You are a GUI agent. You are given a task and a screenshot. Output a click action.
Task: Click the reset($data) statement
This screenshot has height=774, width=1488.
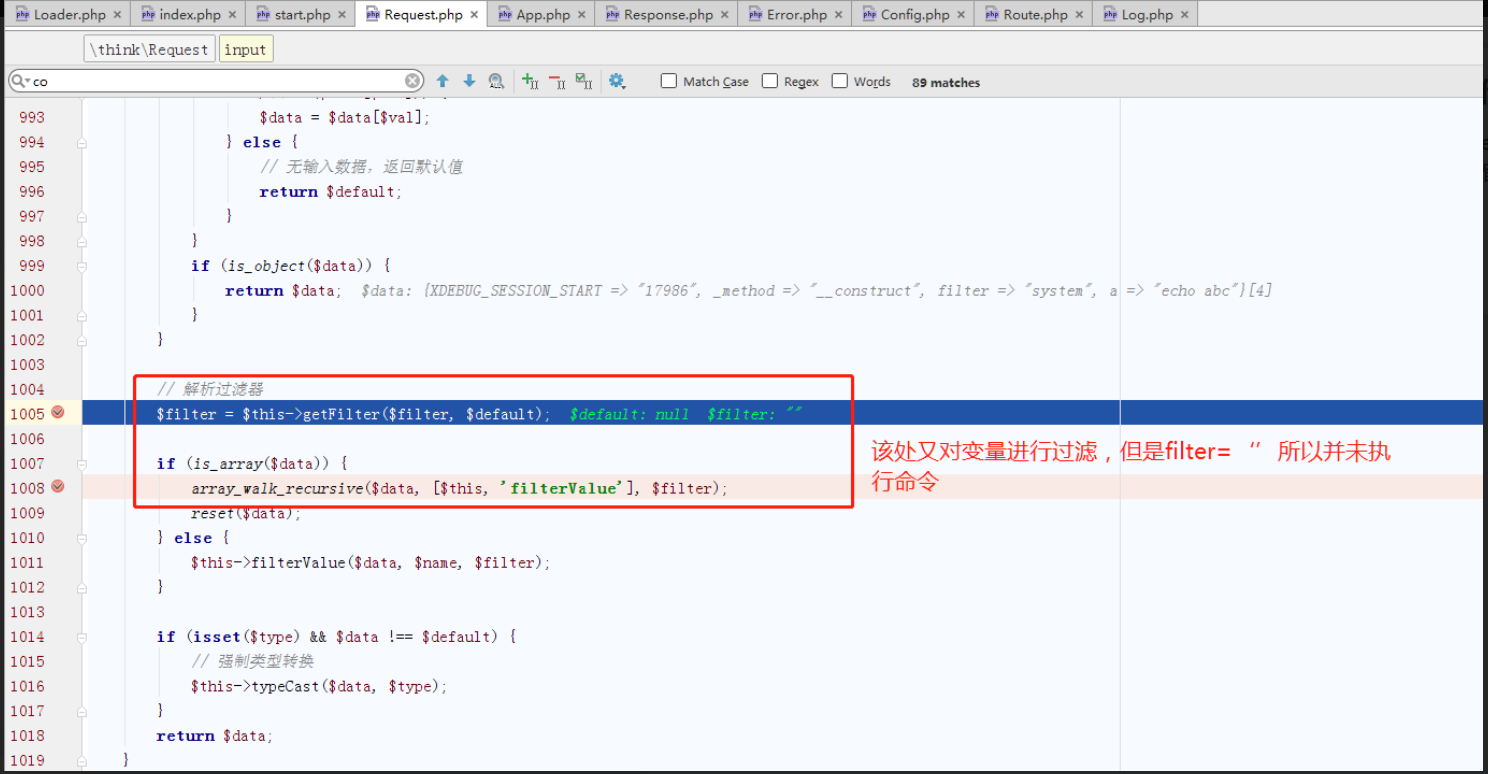click(x=246, y=513)
